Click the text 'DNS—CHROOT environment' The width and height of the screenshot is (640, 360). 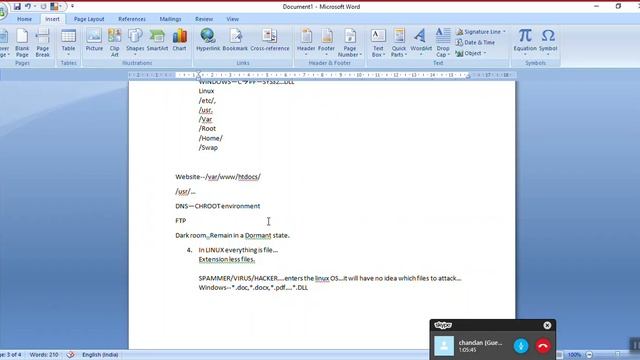click(x=218, y=206)
